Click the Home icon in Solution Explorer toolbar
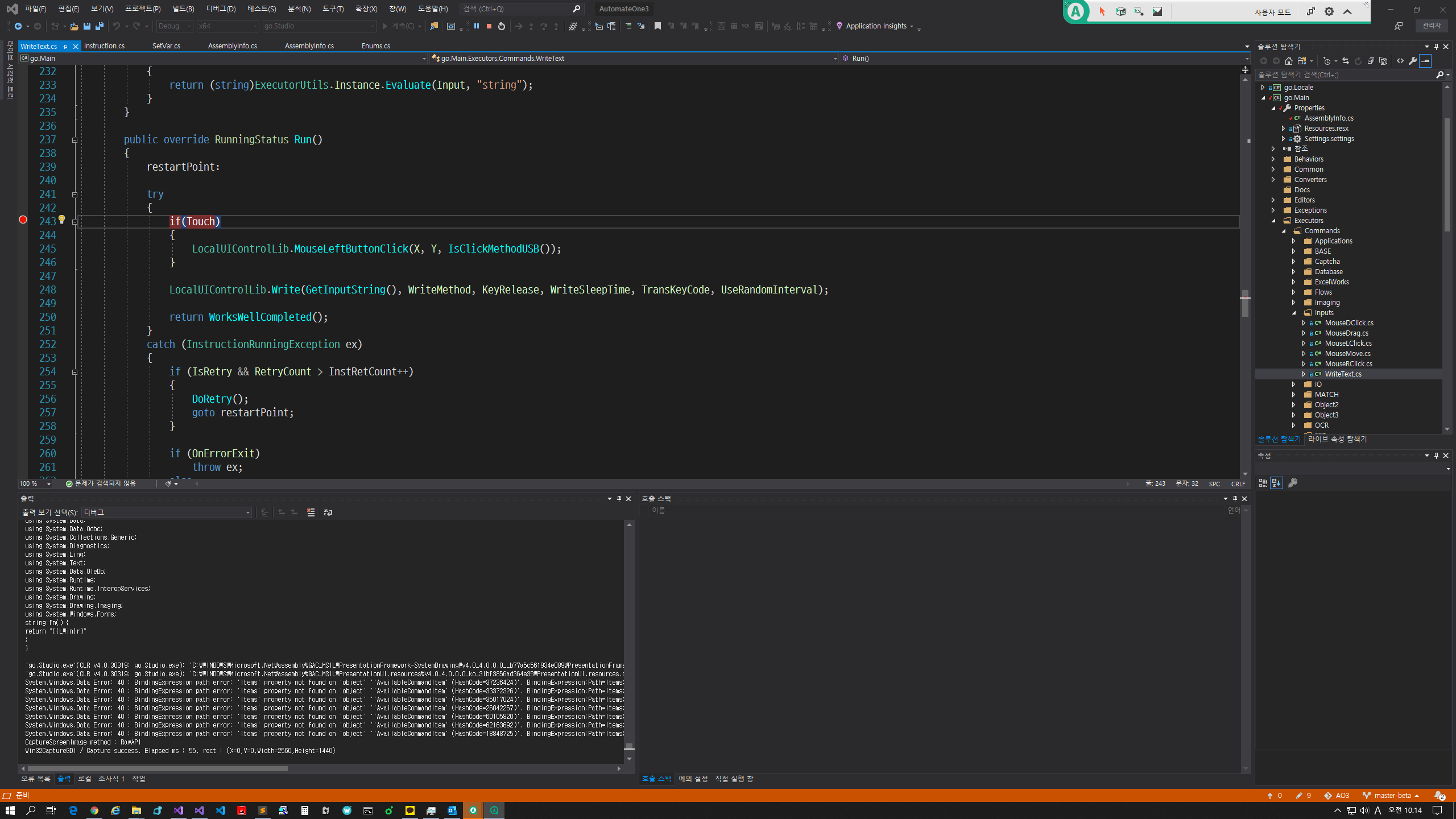This screenshot has height=819, width=1456. tap(1289, 61)
